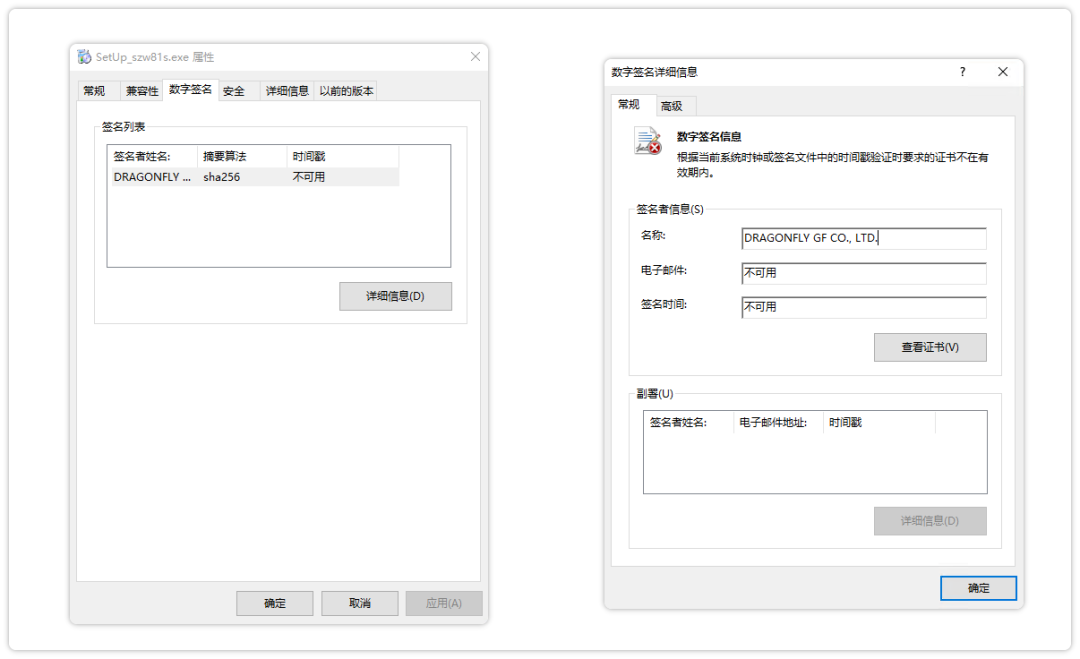Click the 查看证书(V) button
Viewport: 1080px width, 659px height.
coord(930,347)
